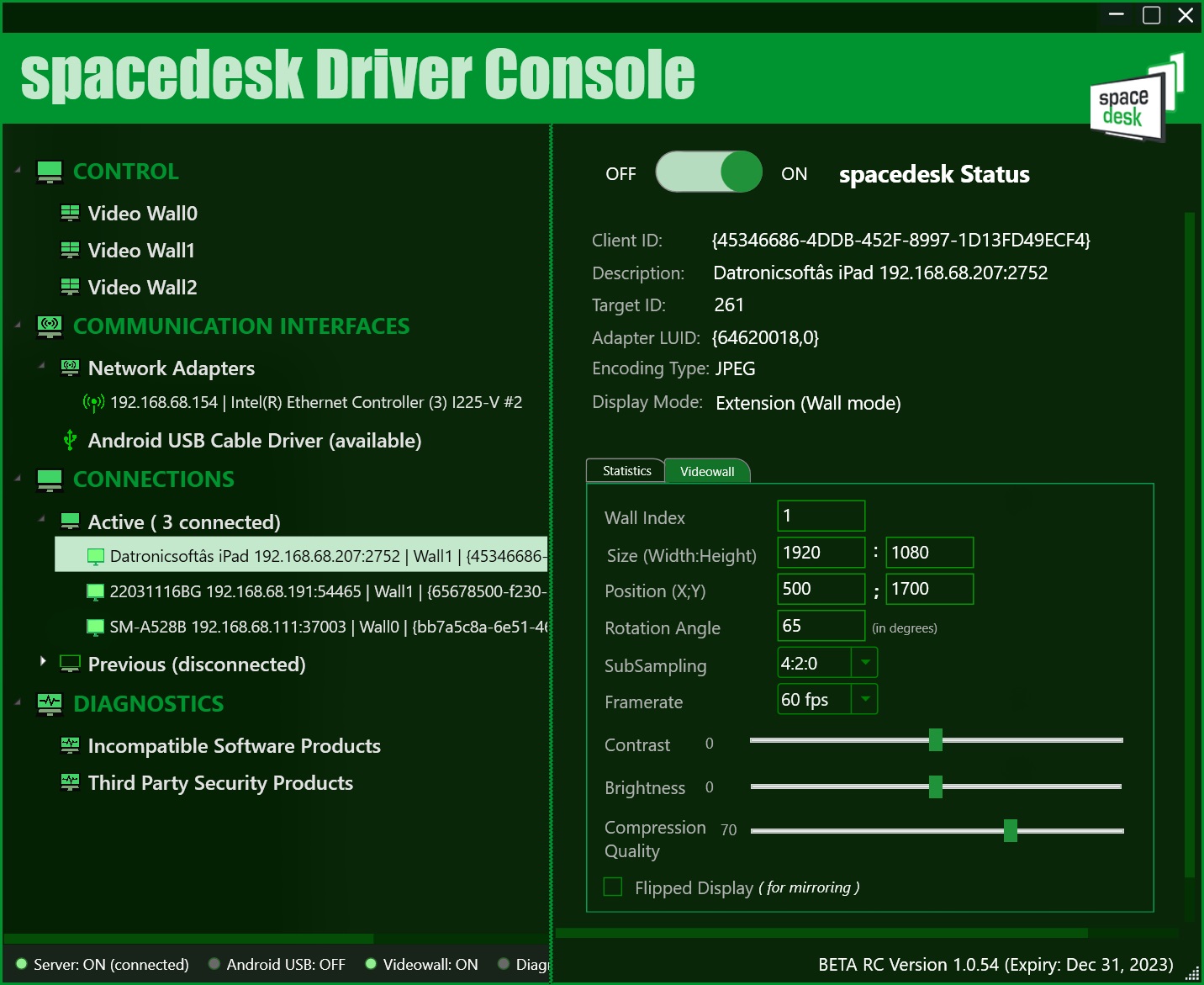Expand the Previous (disconnected) node
The width and height of the screenshot is (1204, 985).
[43, 661]
